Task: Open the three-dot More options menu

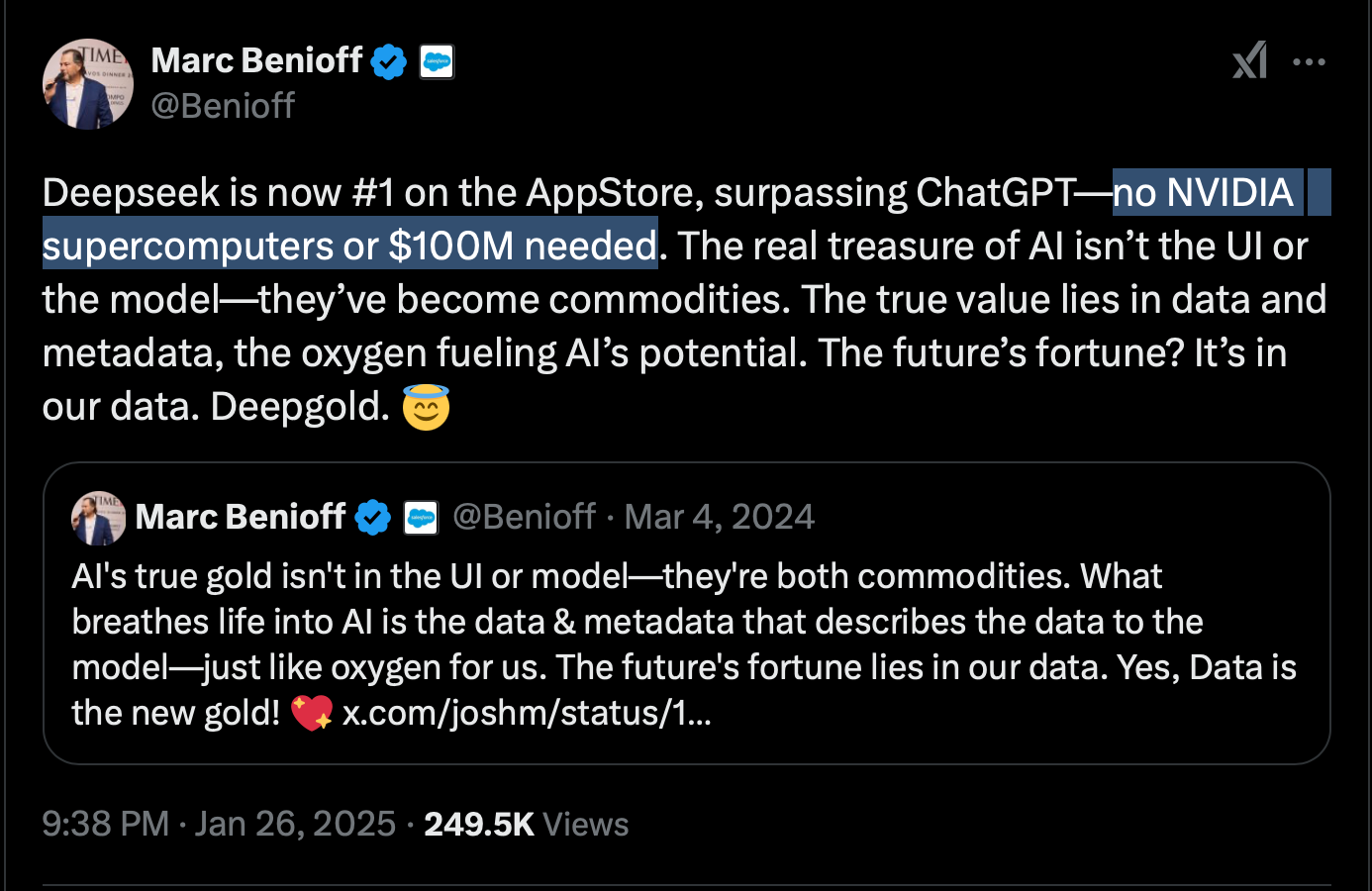Action: tap(1309, 62)
